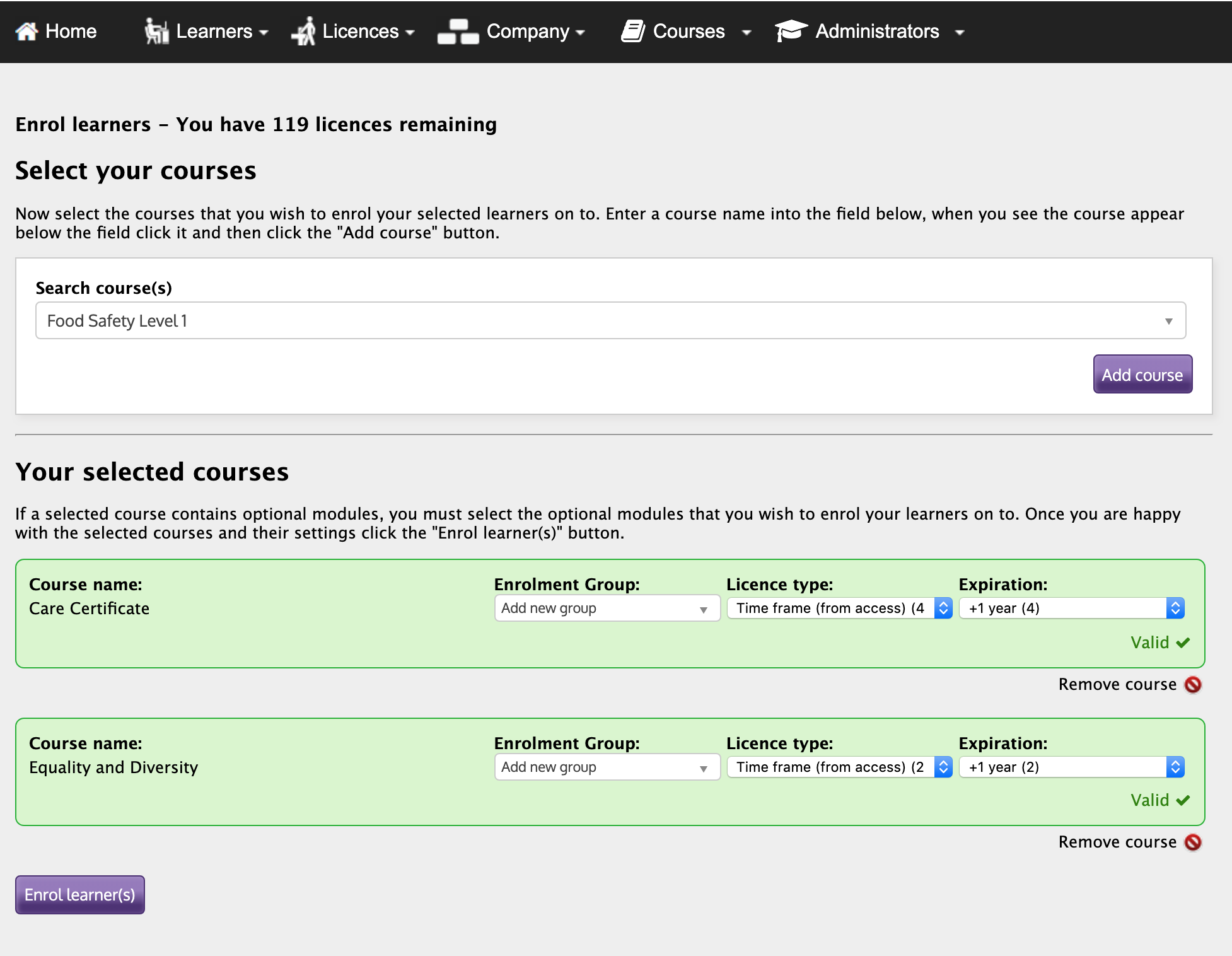1232x956 pixels.
Task: Click red remove icon for Care Certificate
Action: (x=1193, y=684)
